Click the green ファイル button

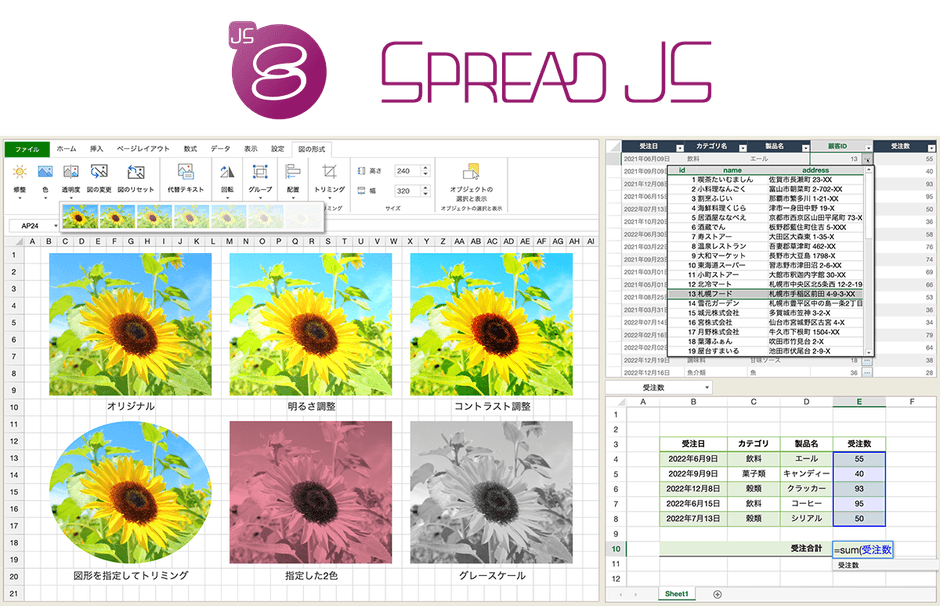click(27, 149)
